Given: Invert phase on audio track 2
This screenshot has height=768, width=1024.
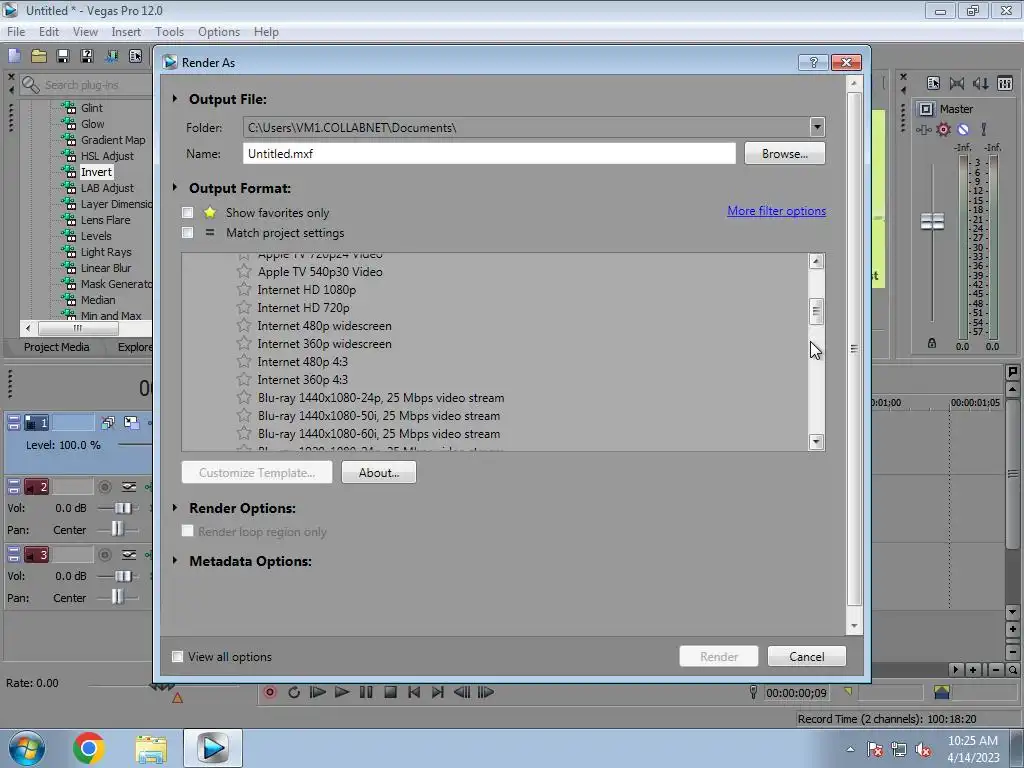Looking at the screenshot, I should pyautogui.click(x=129, y=487).
